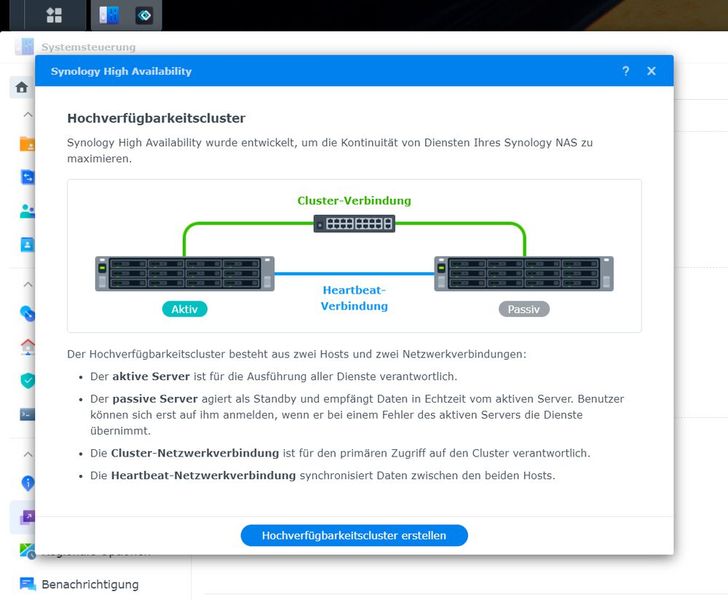Click the Aktiv badge under the left server

[185, 309]
